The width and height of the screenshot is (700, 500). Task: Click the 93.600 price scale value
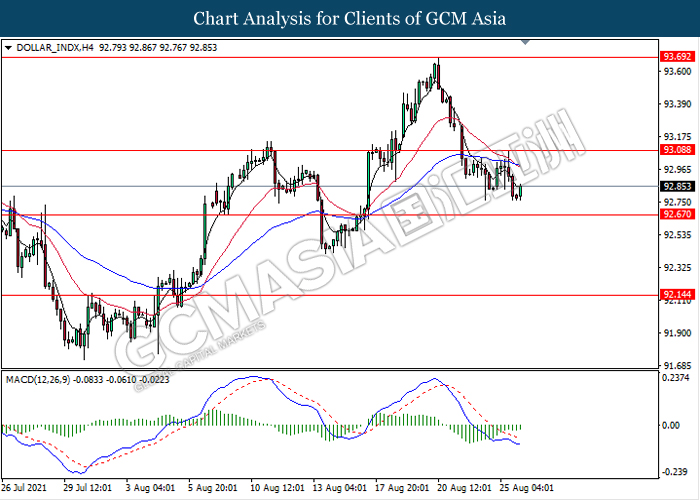[x=677, y=72]
